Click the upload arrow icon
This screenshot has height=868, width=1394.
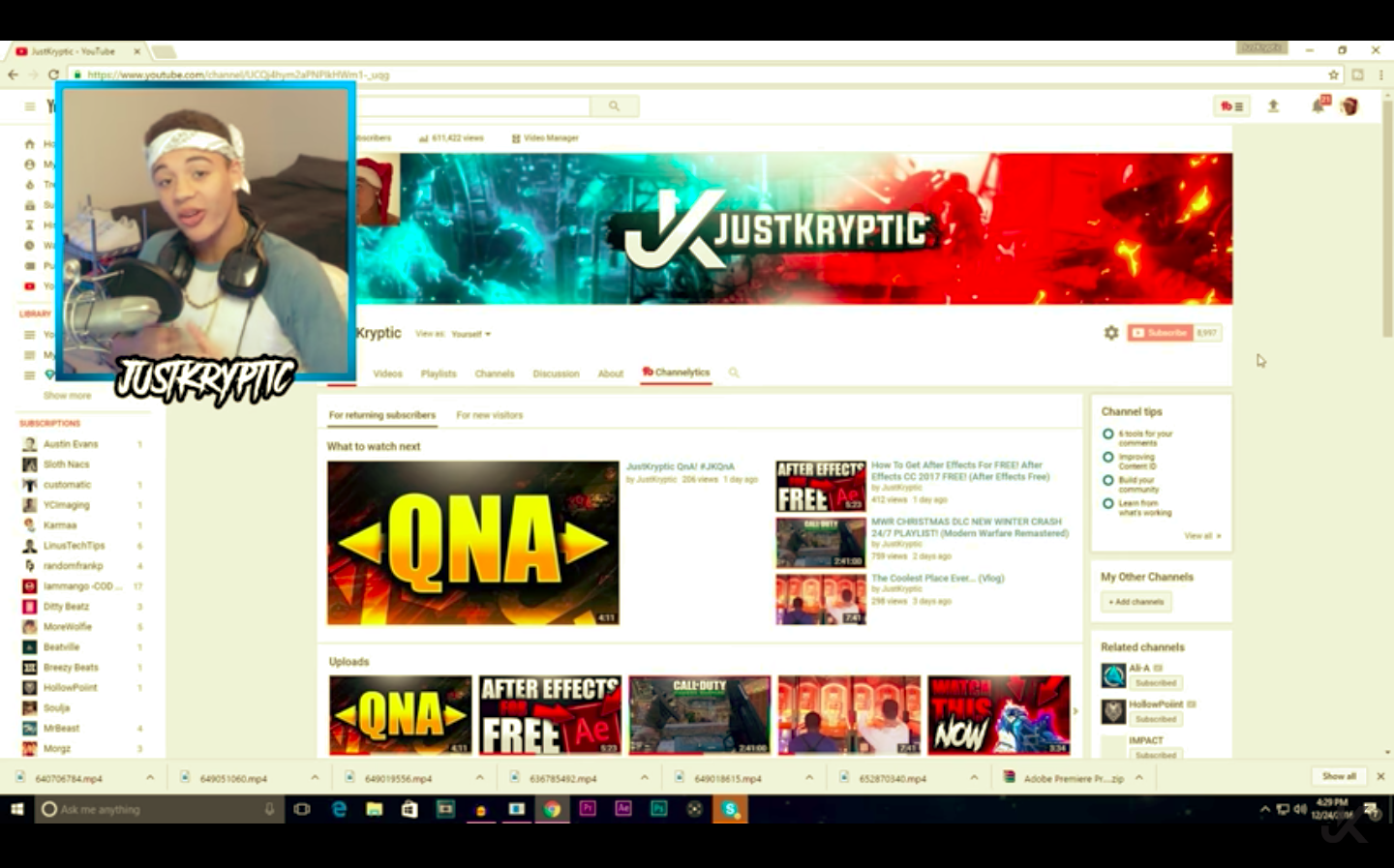click(1273, 106)
